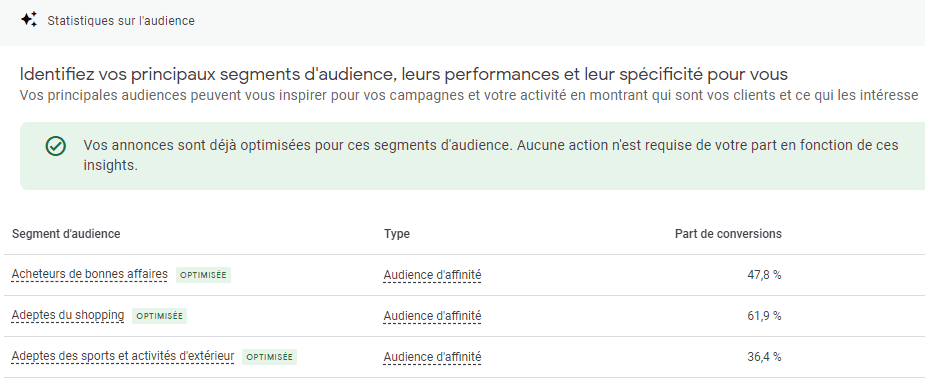Sort by Segment d'audience column header

(66, 234)
